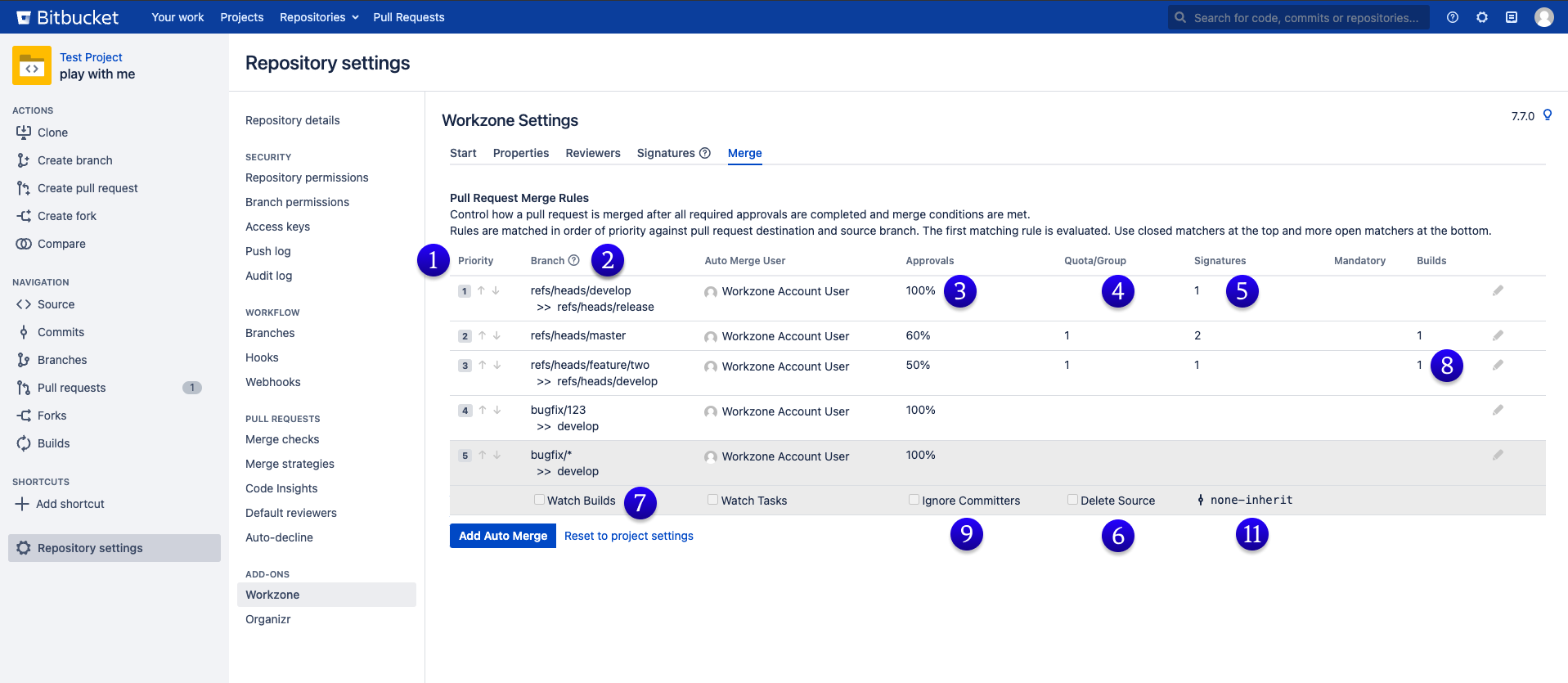Focus the code search field

[1305, 17]
